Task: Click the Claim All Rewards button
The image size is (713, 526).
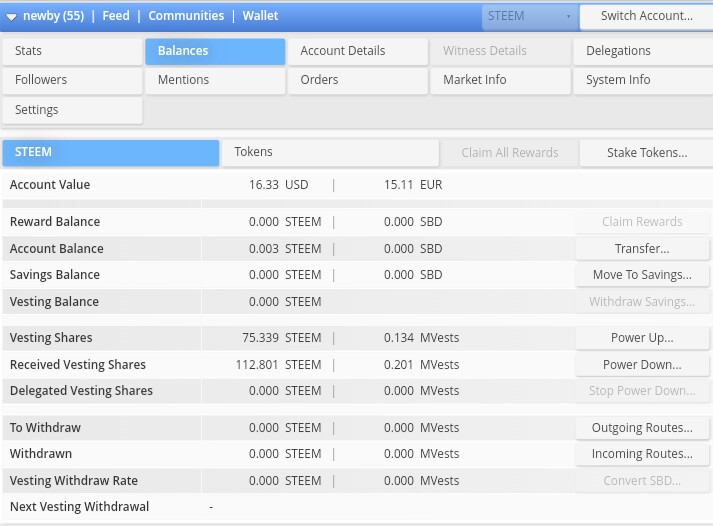Action: click(x=510, y=153)
